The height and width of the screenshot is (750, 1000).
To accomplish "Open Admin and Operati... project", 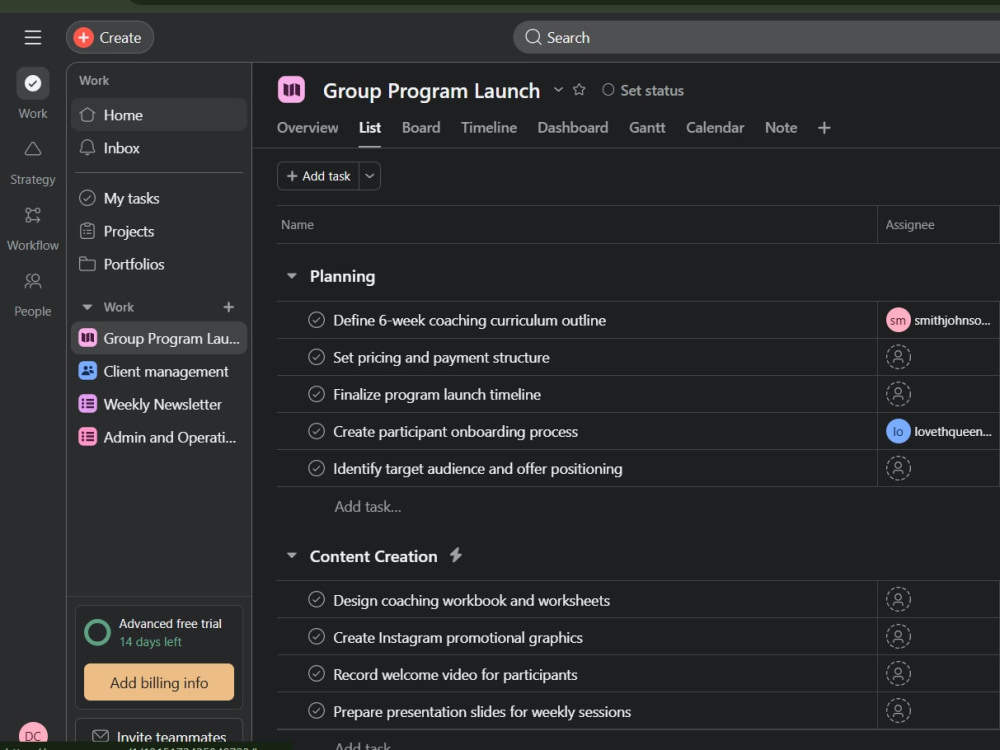I will pyautogui.click(x=159, y=437).
